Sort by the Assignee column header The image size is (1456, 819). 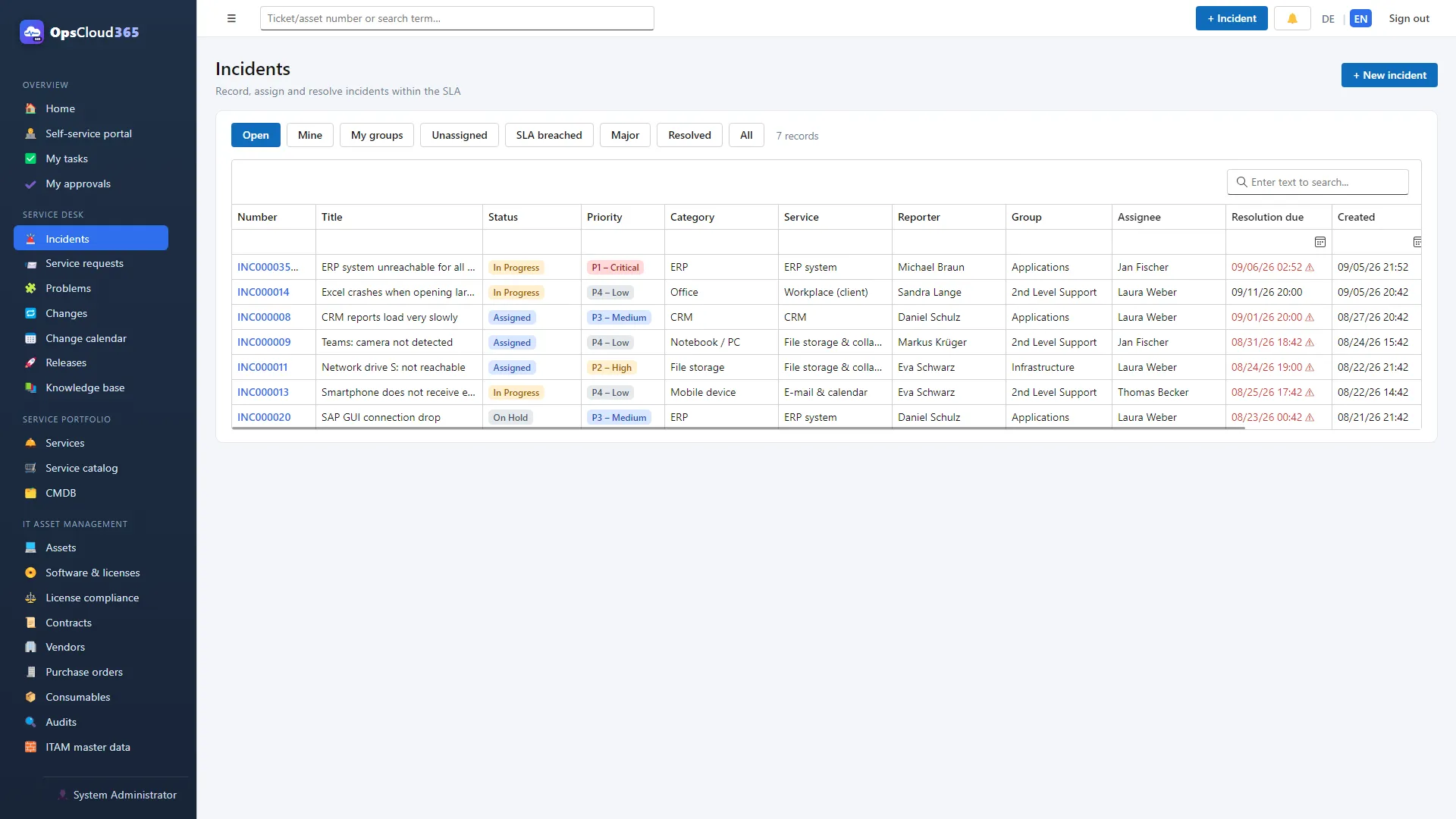[x=1169, y=217]
